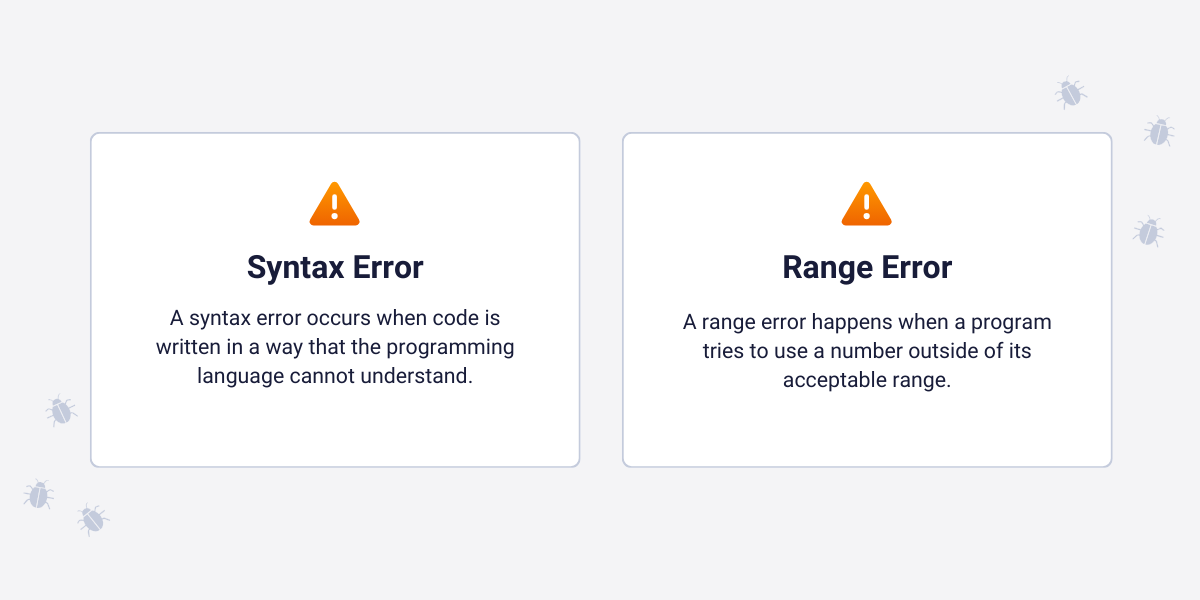
Task: Click the lowest bug icon in the bottom-left corner
Action: (92, 519)
